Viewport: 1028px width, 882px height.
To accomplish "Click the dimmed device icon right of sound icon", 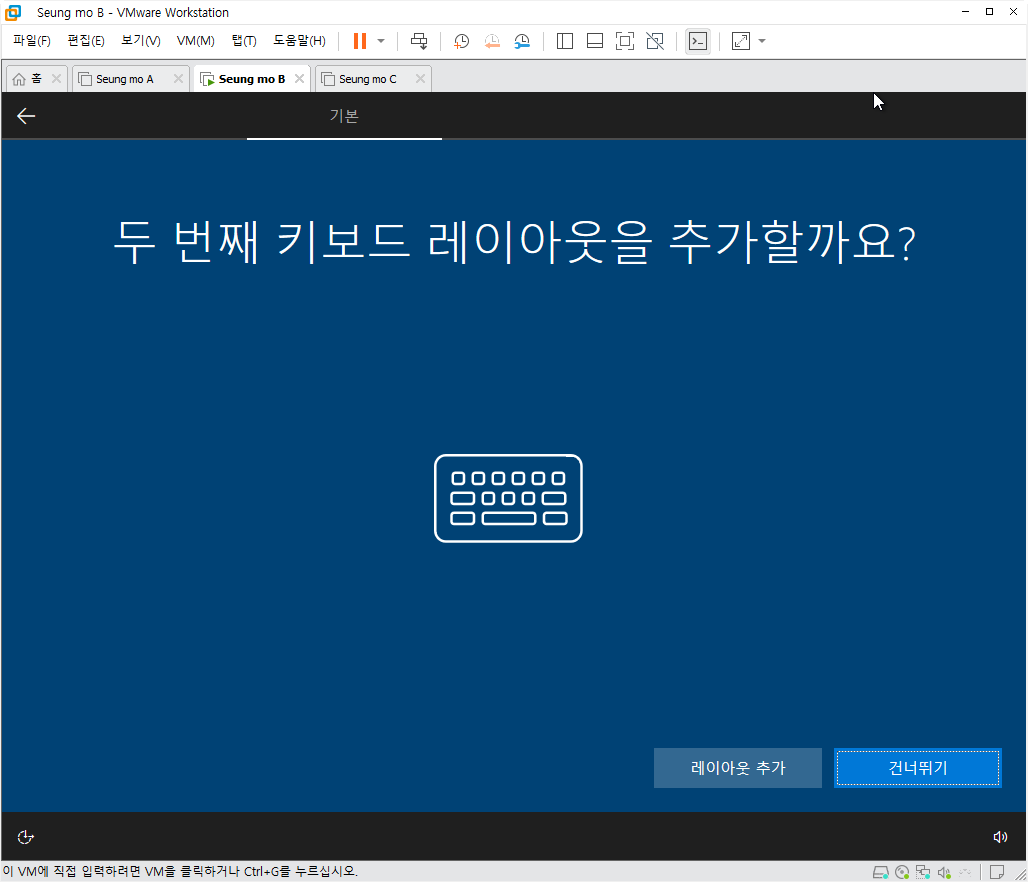I will point(965,872).
